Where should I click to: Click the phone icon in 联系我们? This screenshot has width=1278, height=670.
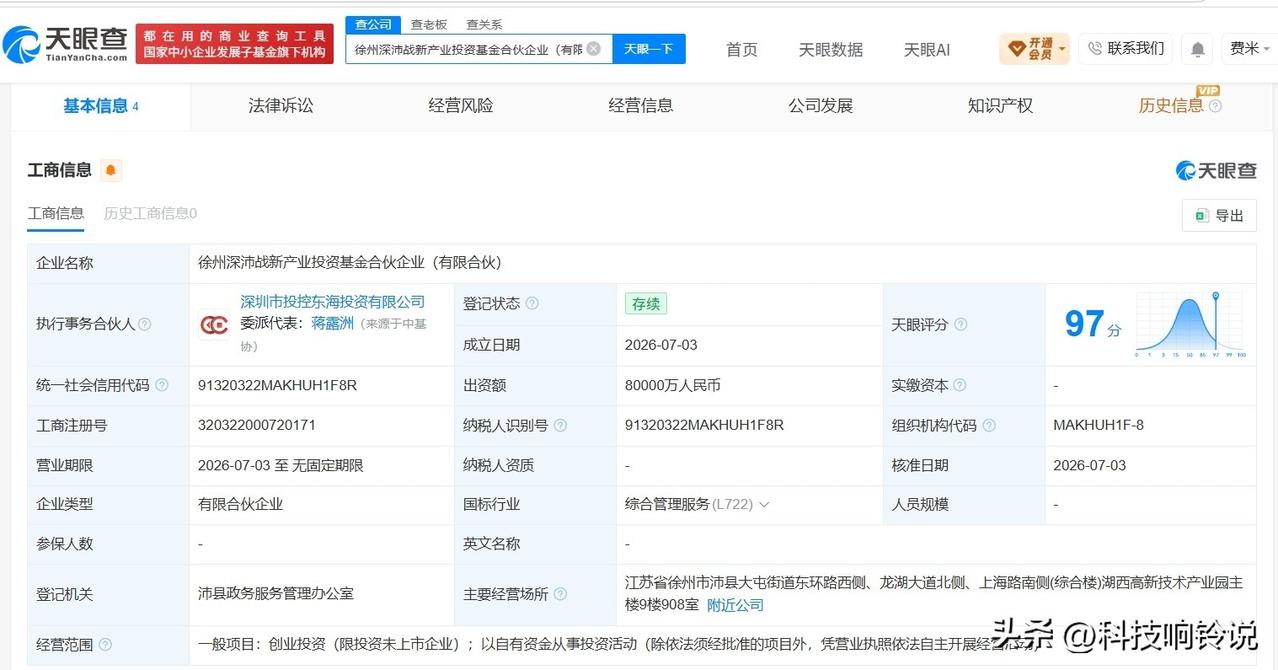click(x=1095, y=48)
